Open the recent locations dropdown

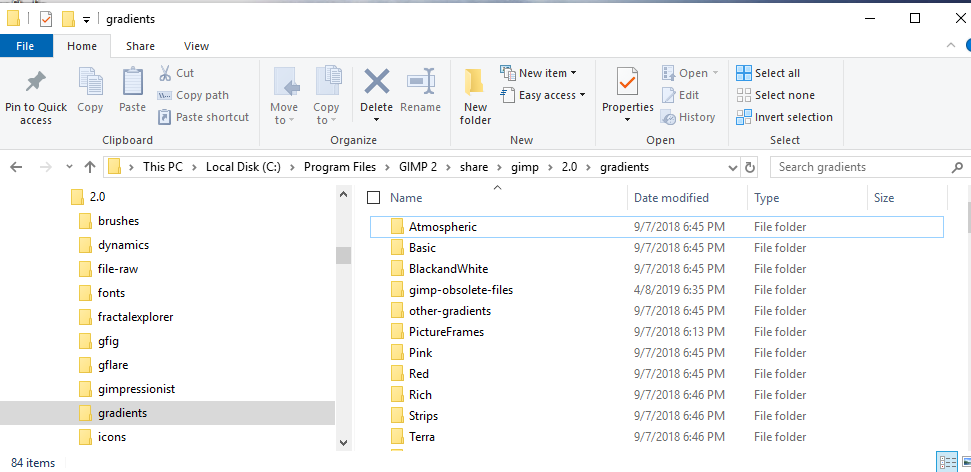(69, 167)
